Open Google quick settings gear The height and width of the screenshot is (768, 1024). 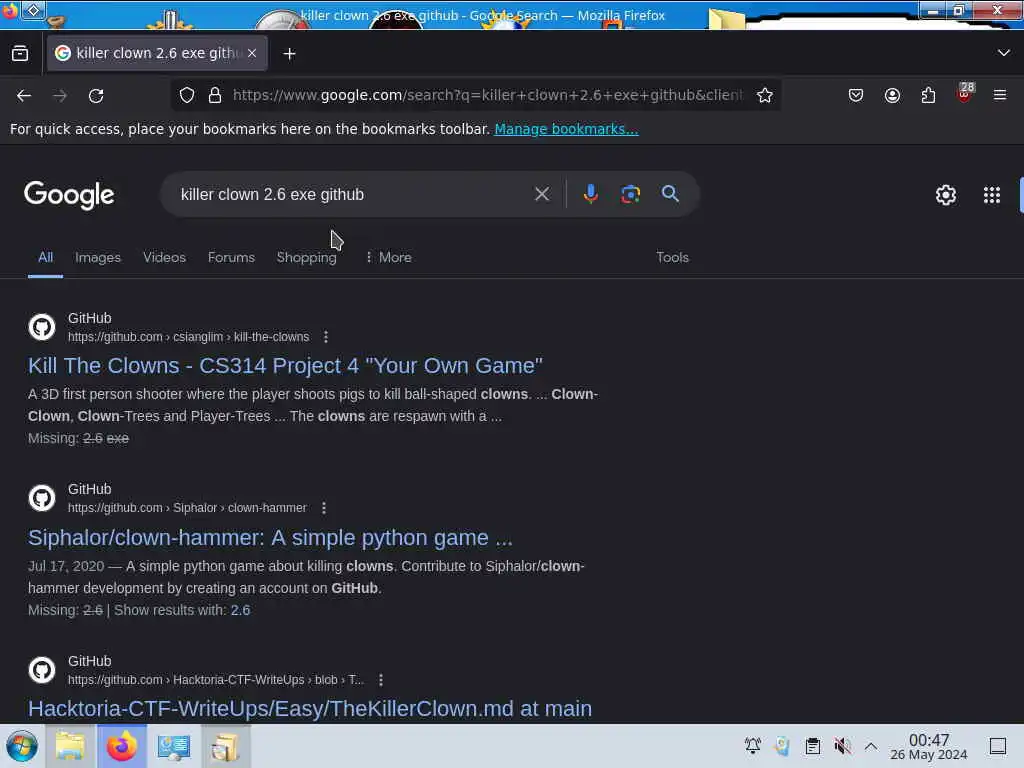tap(946, 195)
